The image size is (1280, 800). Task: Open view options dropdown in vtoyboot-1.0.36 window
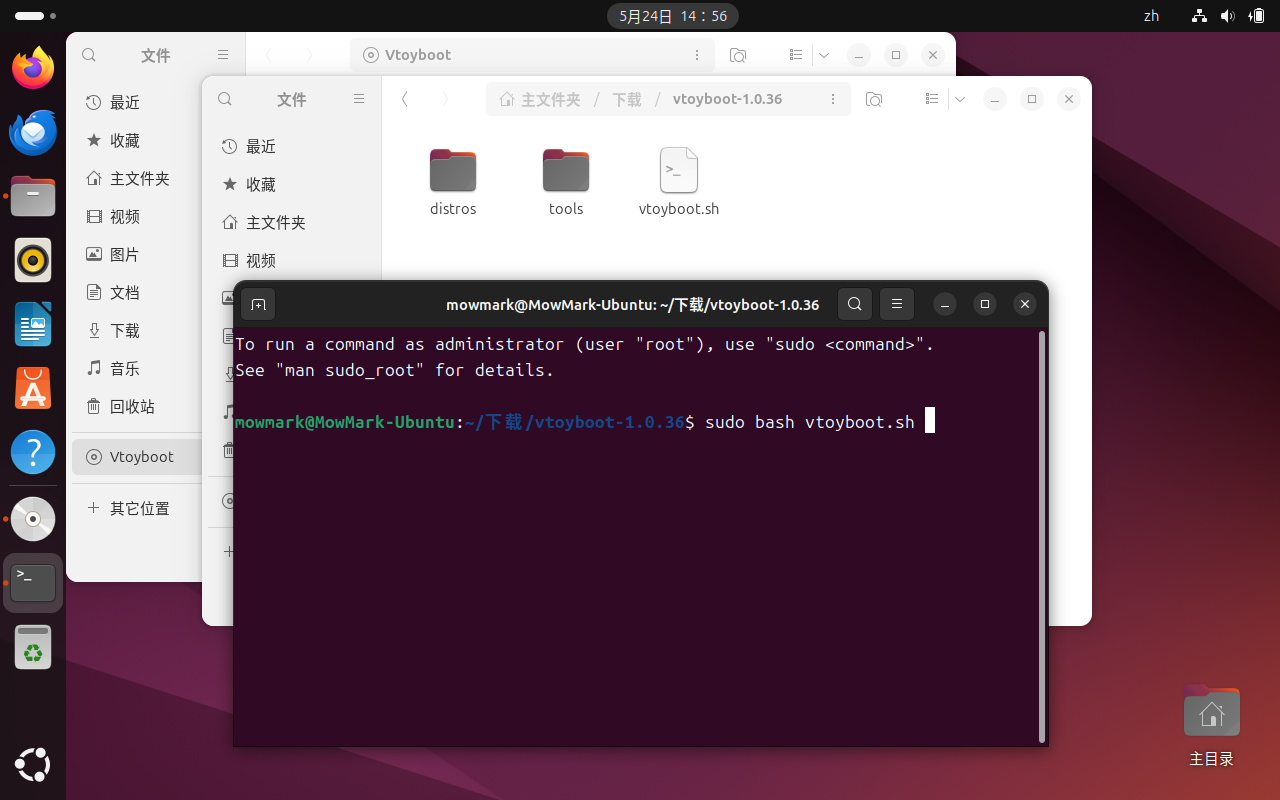tap(960, 99)
